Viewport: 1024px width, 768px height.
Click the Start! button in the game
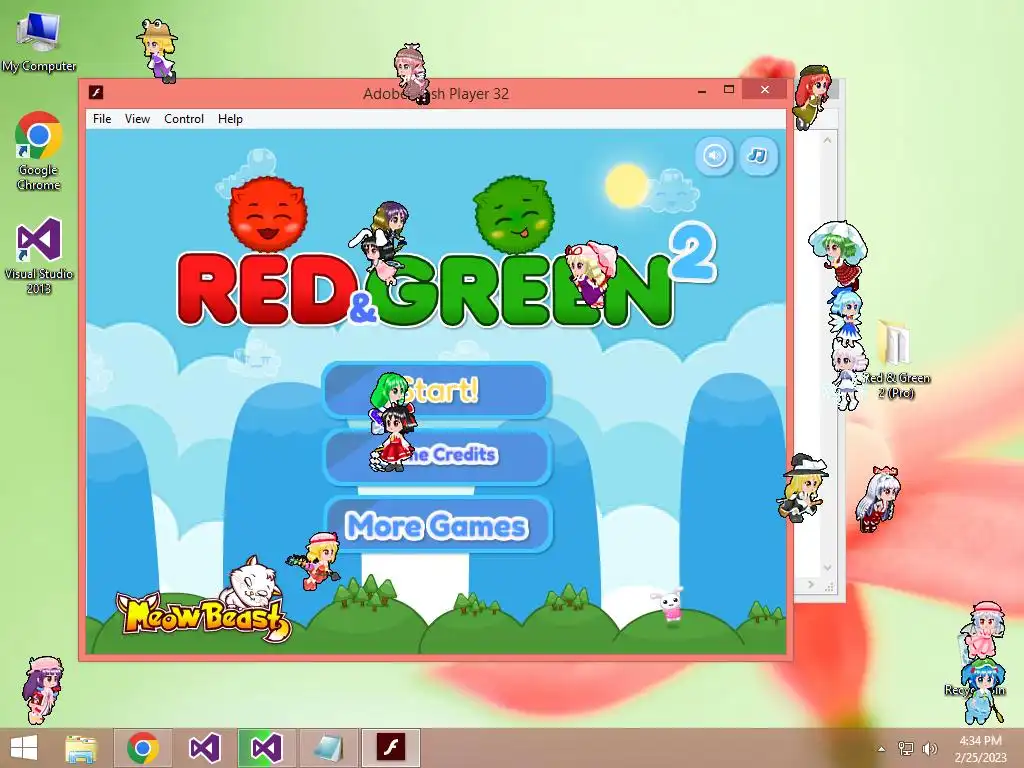coord(437,390)
